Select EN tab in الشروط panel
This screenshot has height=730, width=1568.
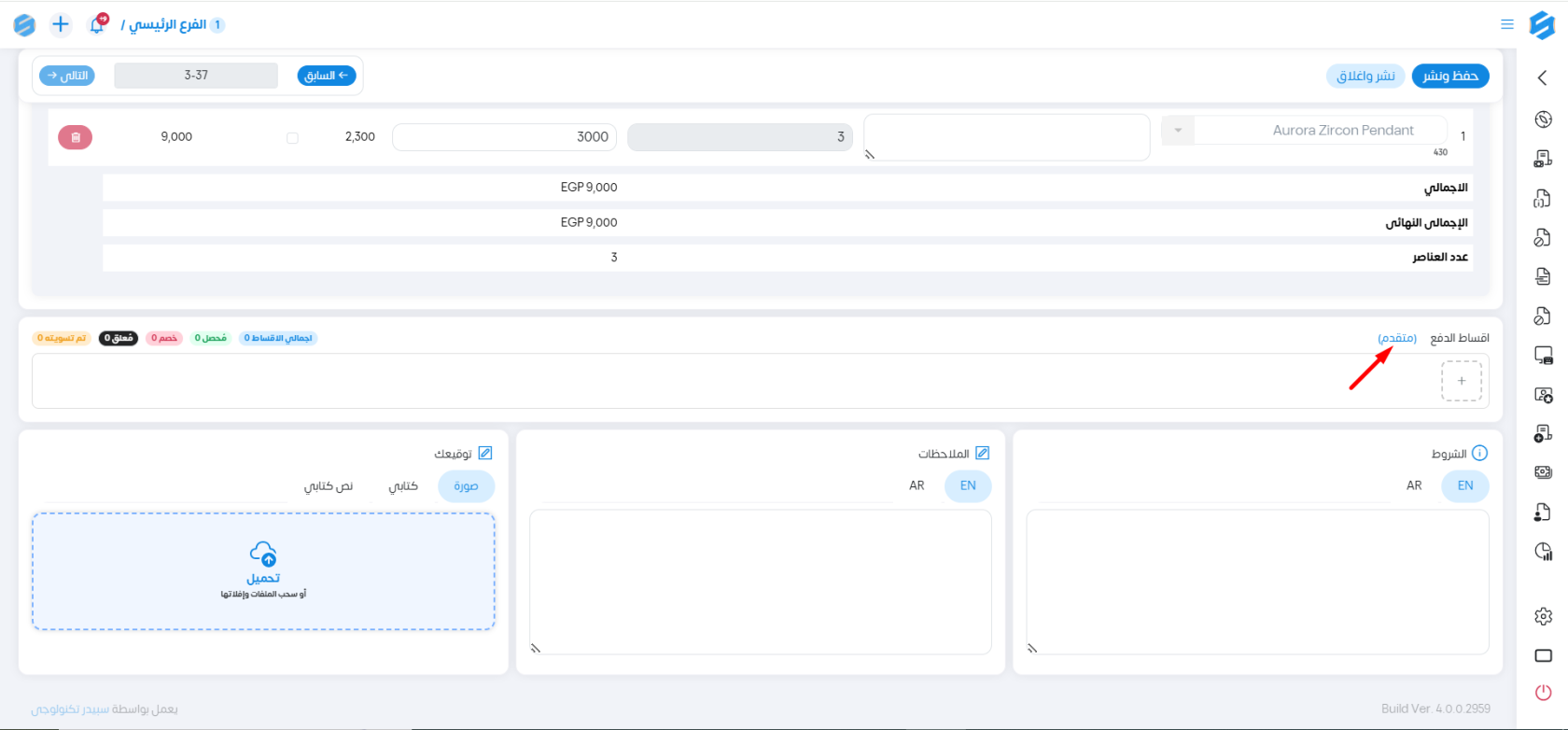pyautogui.click(x=1464, y=485)
